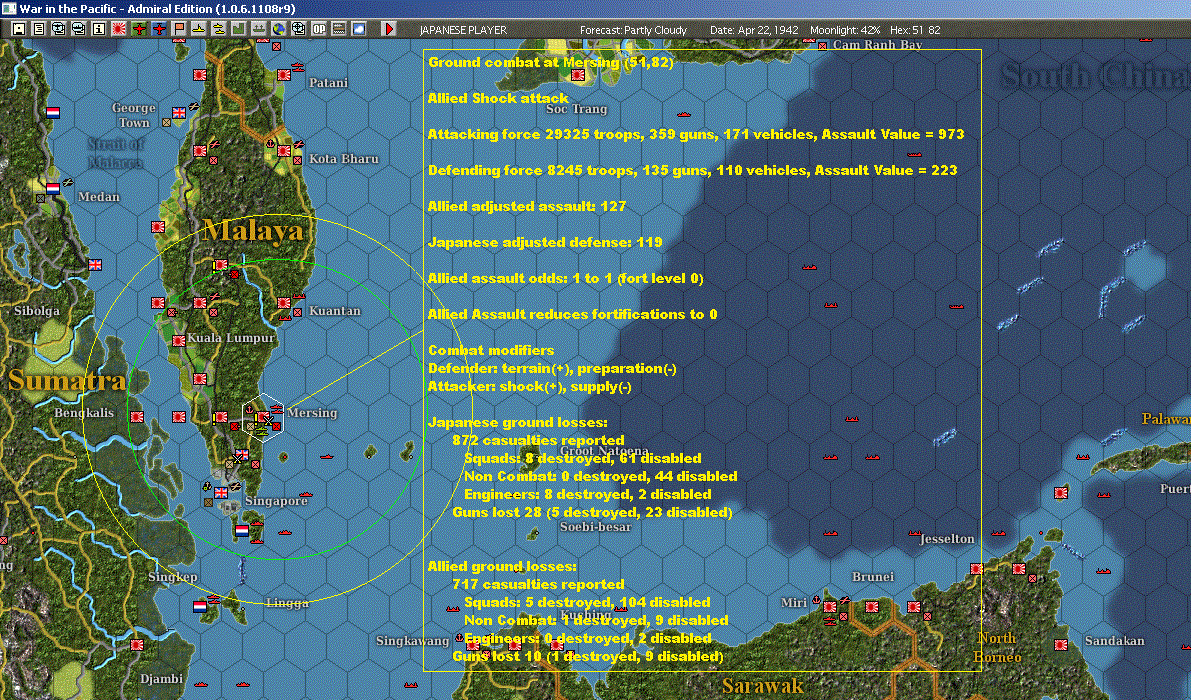Click the 'Combat modifiers' report heading

(491, 350)
